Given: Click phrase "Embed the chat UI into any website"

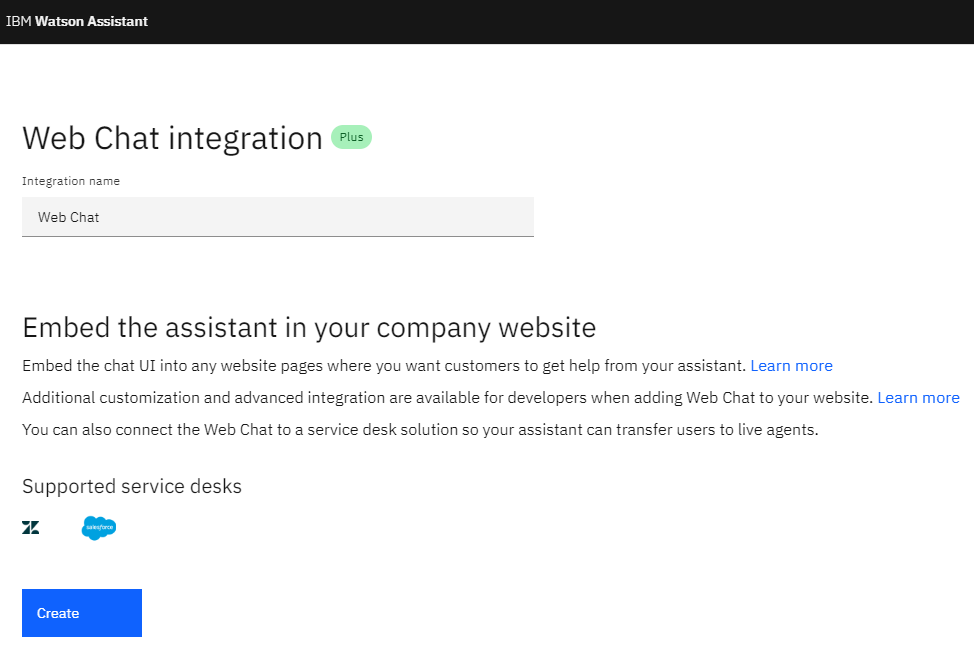Looking at the screenshot, I should pyautogui.click(x=140, y=366).
